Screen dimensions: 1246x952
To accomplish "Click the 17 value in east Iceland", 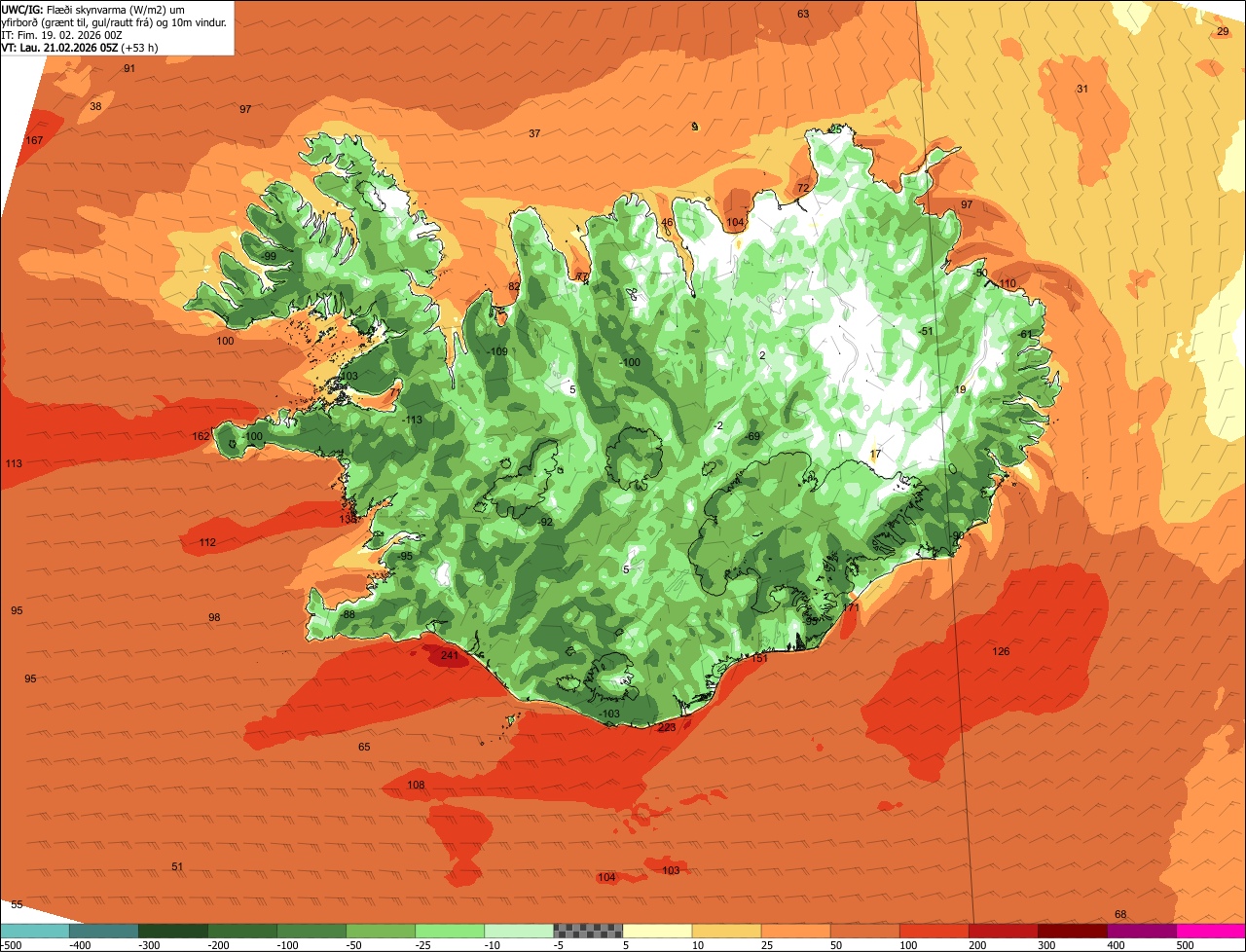I will tap(875, 454).
